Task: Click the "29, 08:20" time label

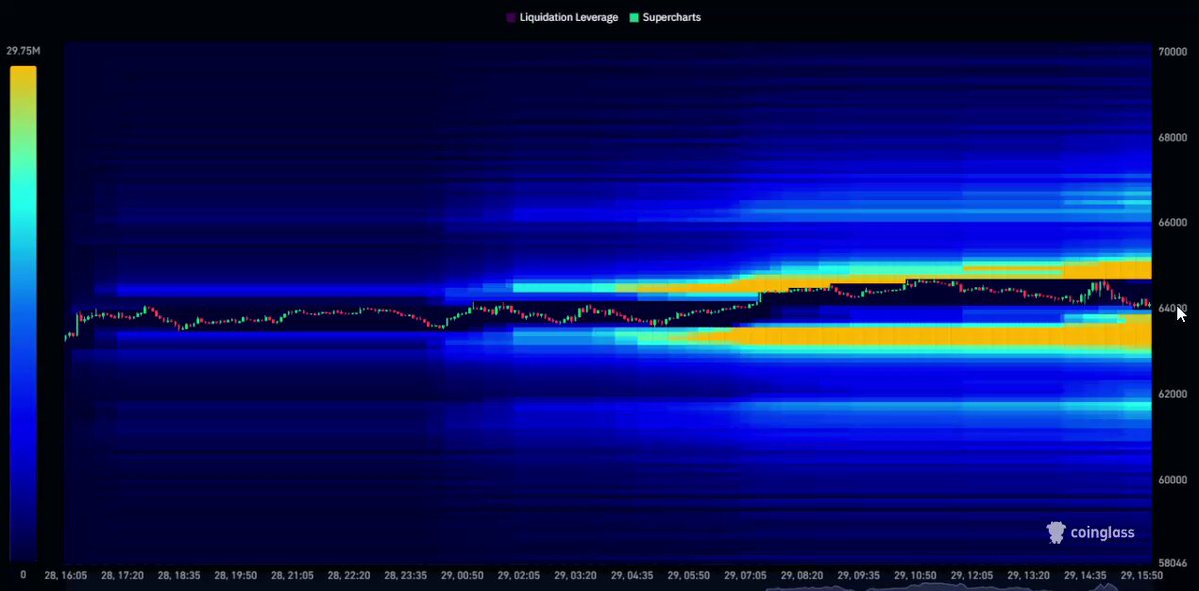Action: [802, 575]
